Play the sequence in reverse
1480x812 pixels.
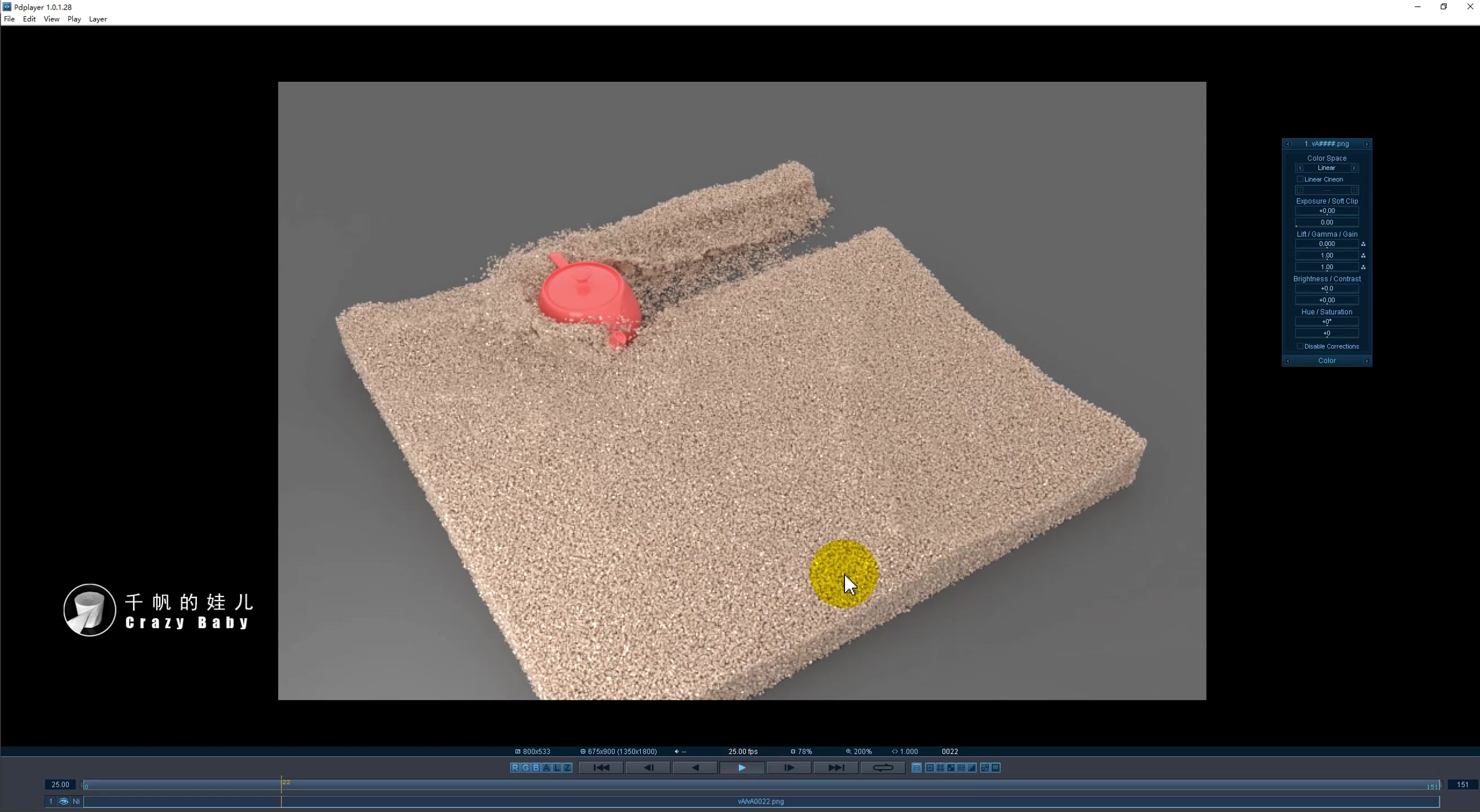coord(695,767)
